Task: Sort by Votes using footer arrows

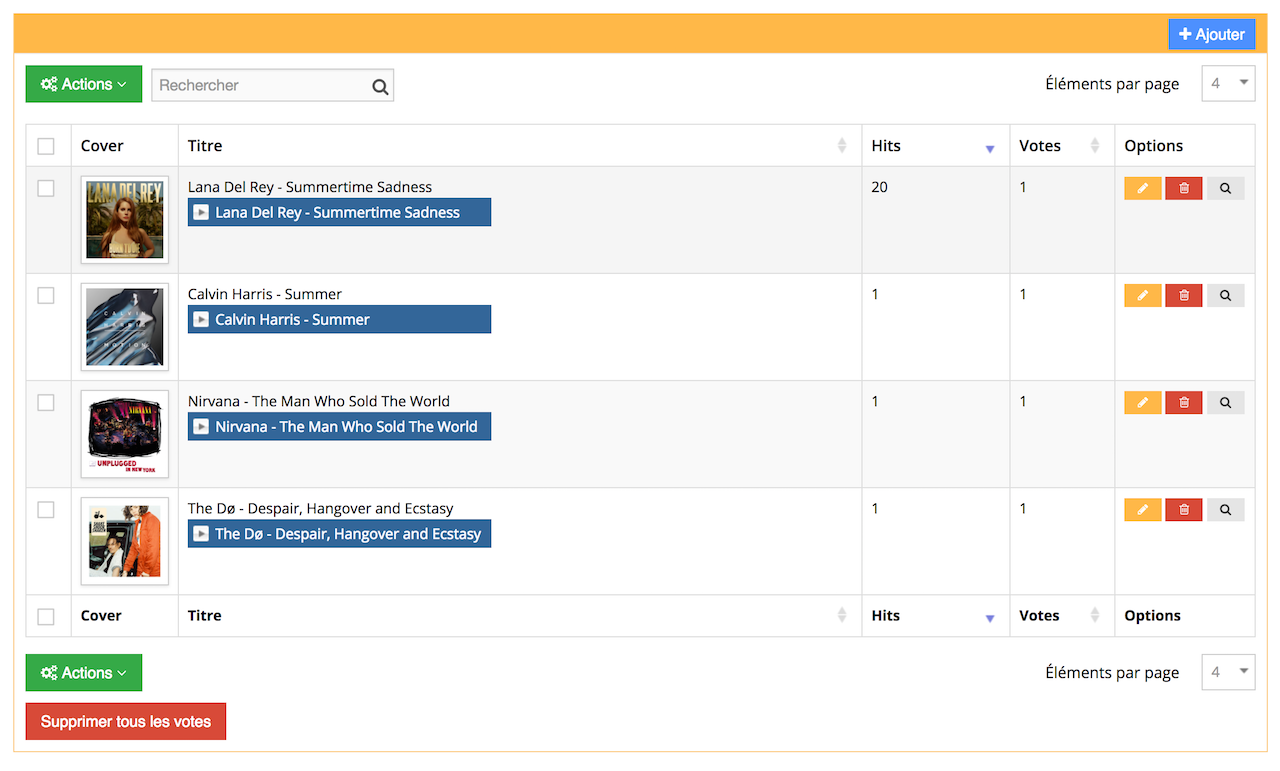Action: [1095, 616]
